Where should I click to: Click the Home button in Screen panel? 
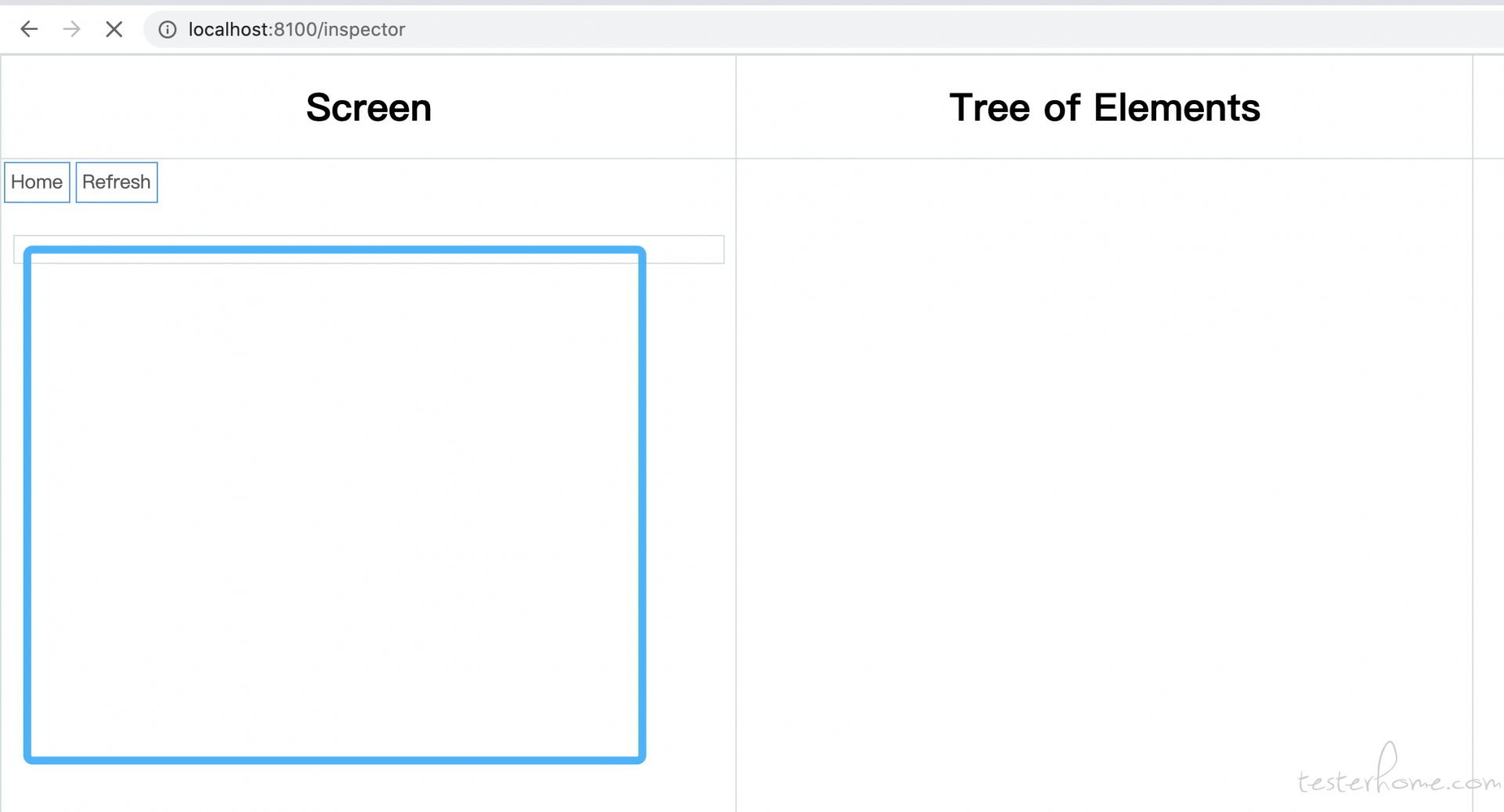pos(37,182)
